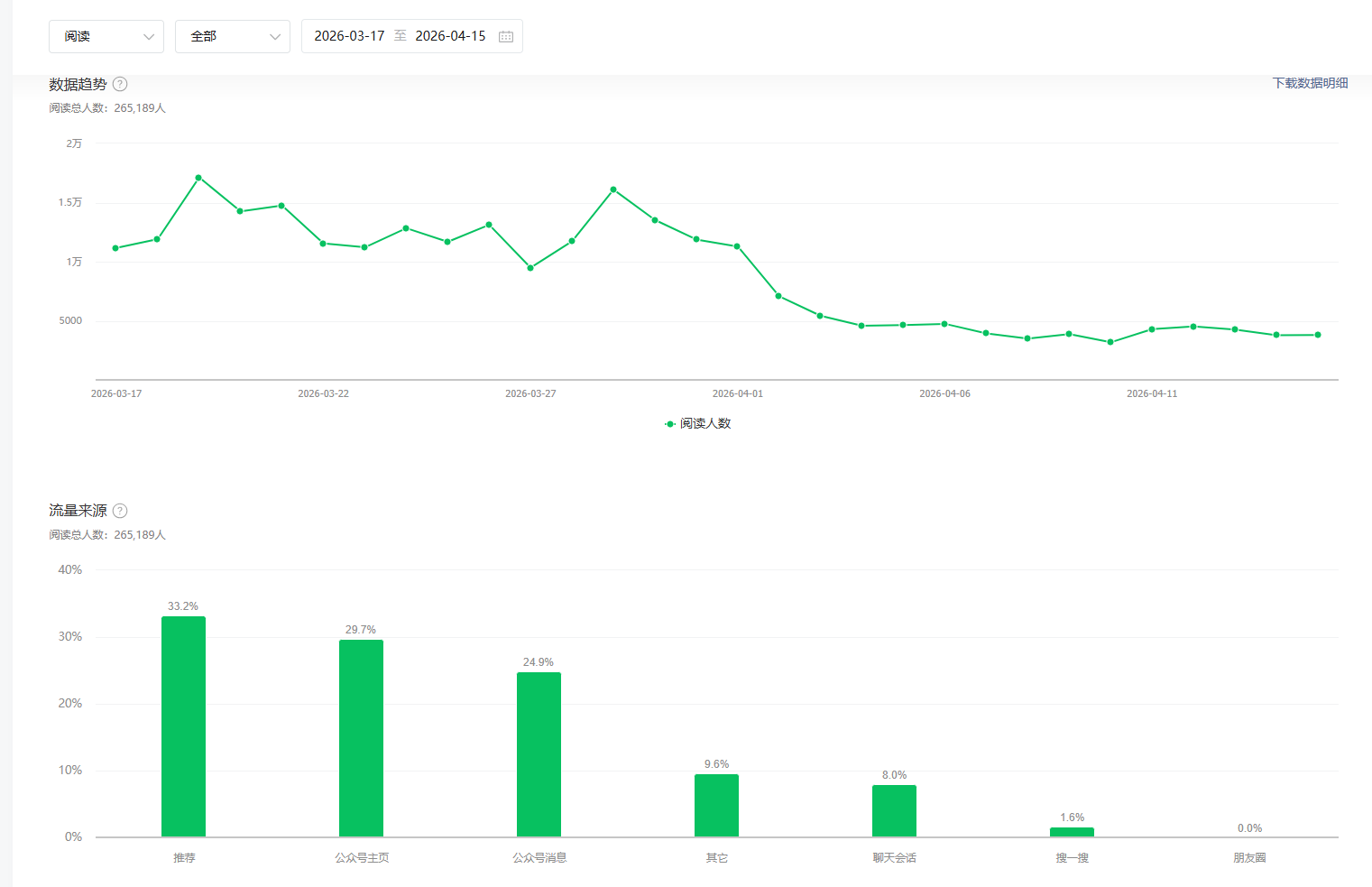Click the 搜一搜 bar at 1.6%

1072,832
